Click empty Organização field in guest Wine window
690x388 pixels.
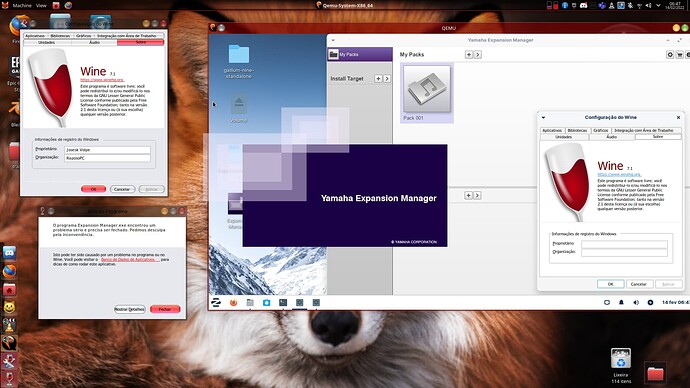(x=624, y=252)
